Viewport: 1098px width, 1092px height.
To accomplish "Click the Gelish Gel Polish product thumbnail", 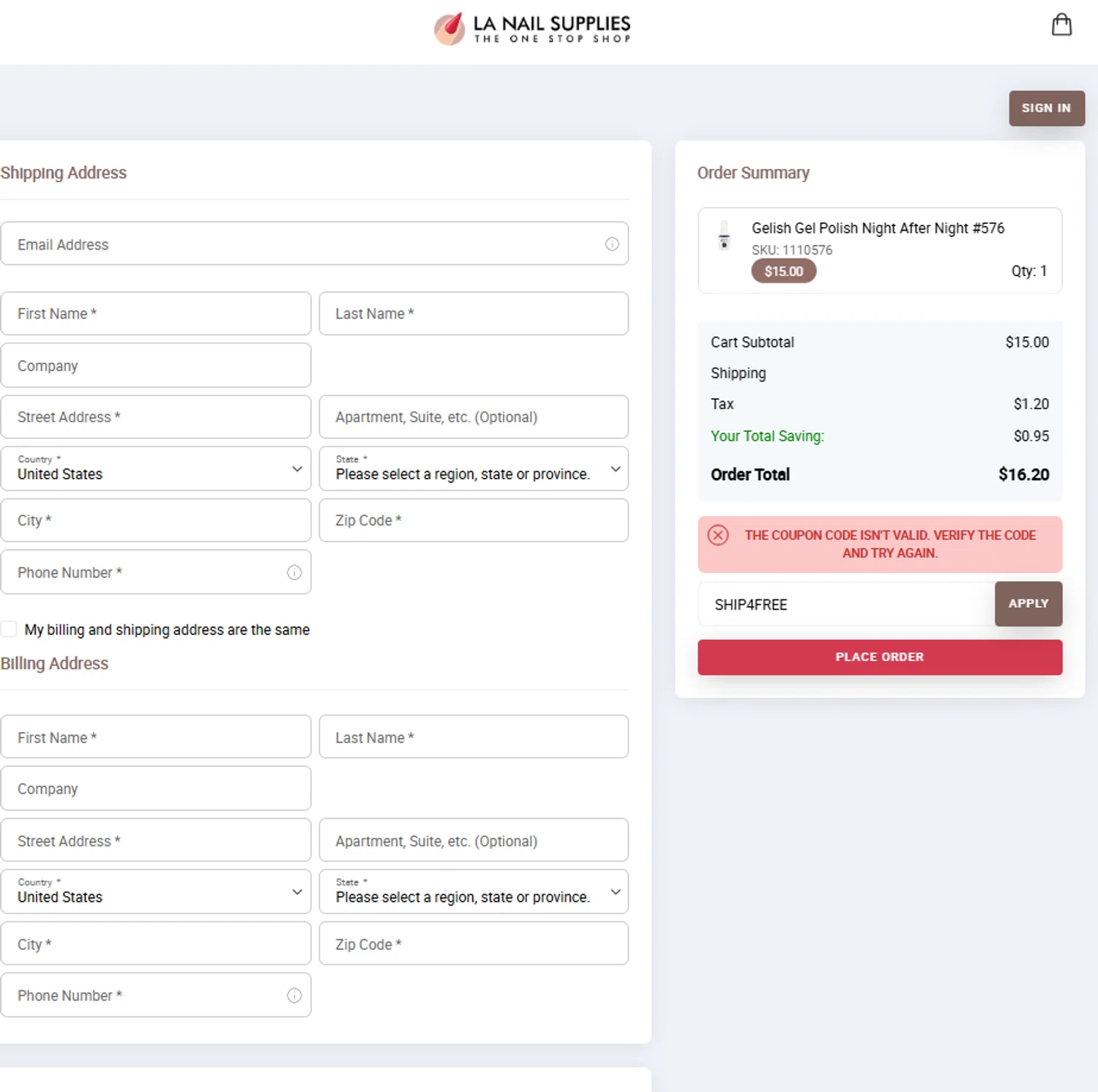I will coord(724,235).
